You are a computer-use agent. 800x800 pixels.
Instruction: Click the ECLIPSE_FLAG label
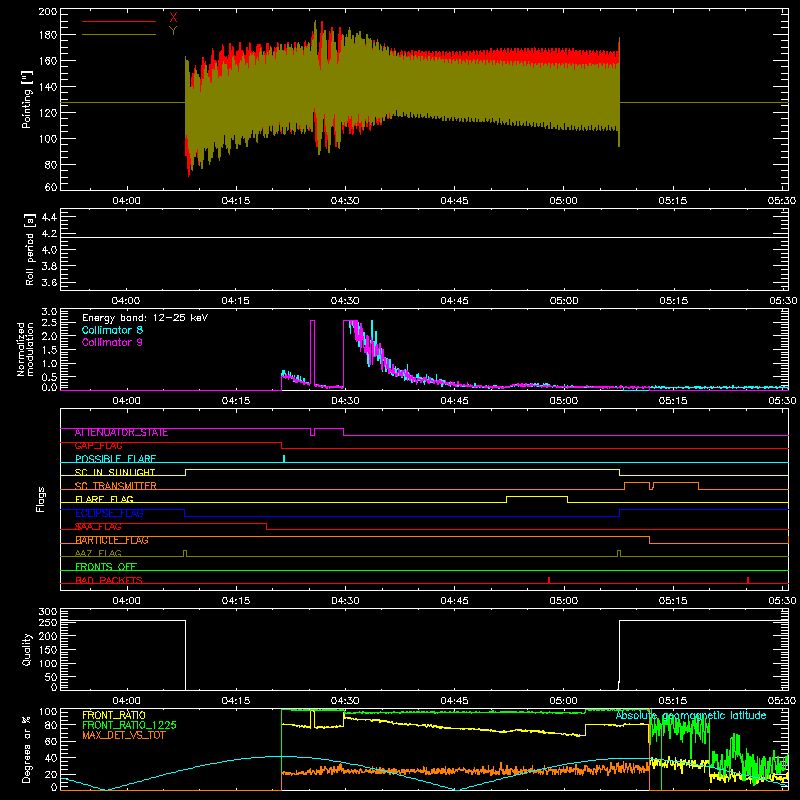109,513
